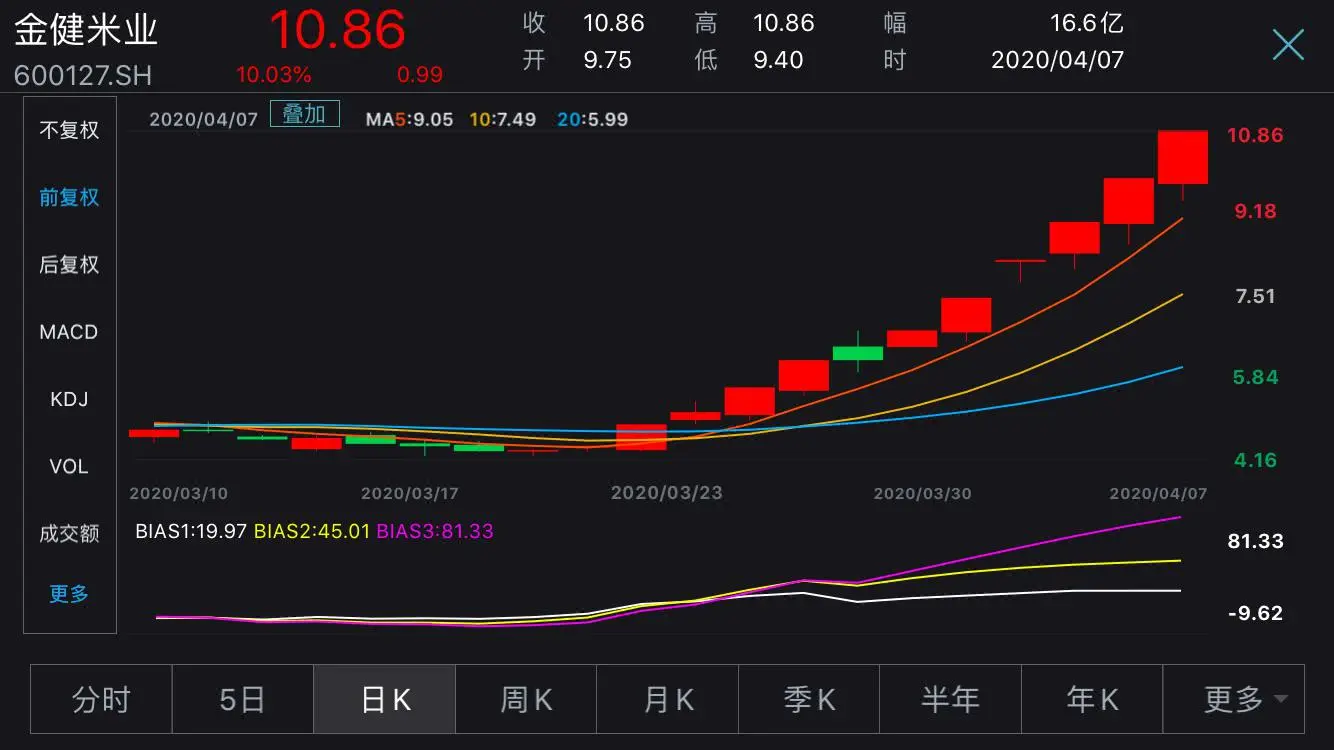Open the 分时 intraday tab
1334x750 pixels.
click(101, 699)
